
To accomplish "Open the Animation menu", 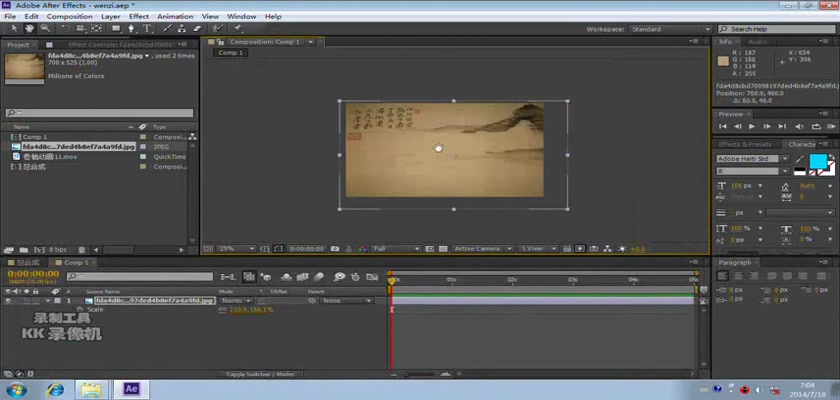I will 175,17.
